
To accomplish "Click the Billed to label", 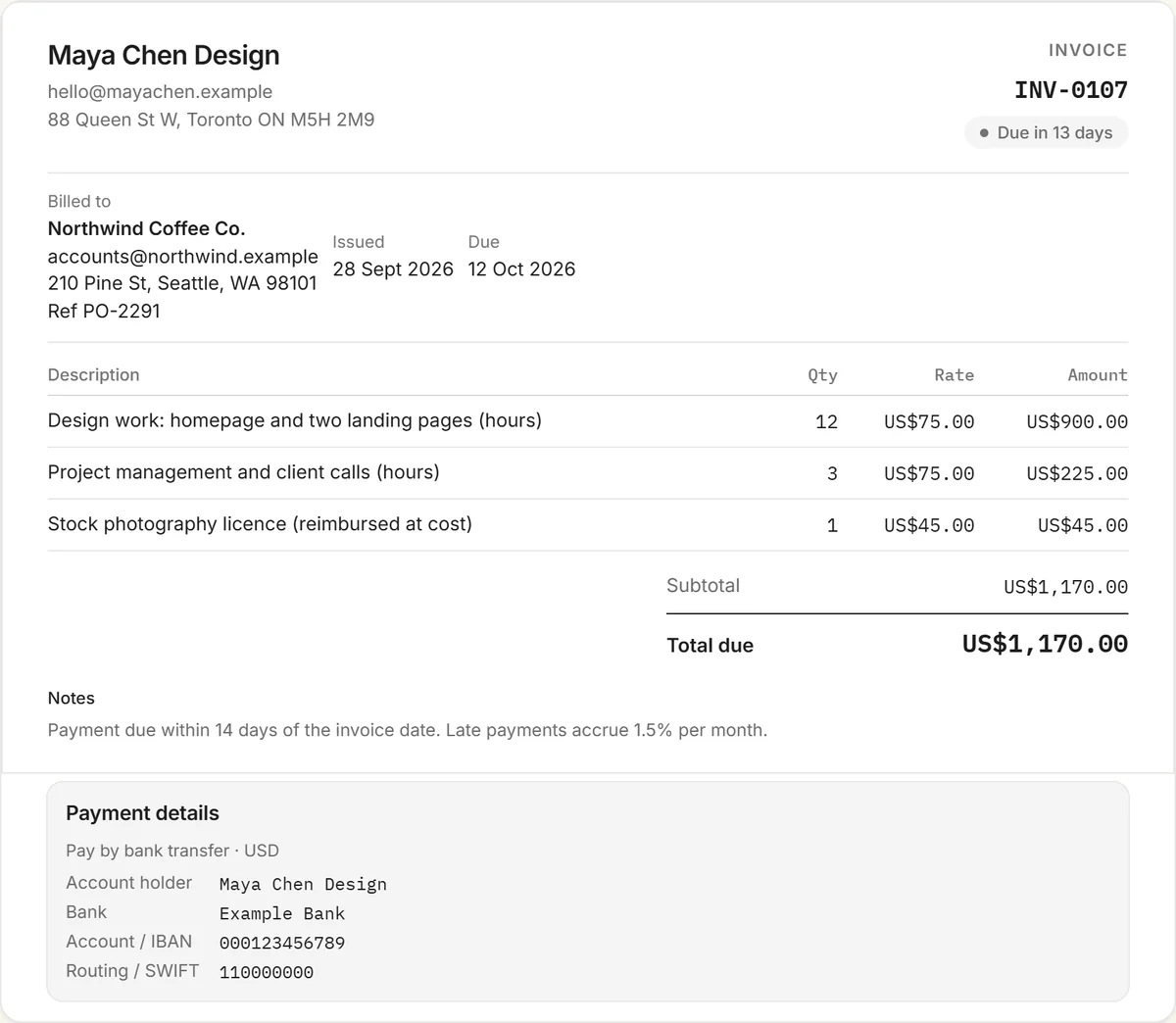I will pyautogui.click(x=79, y=201).
